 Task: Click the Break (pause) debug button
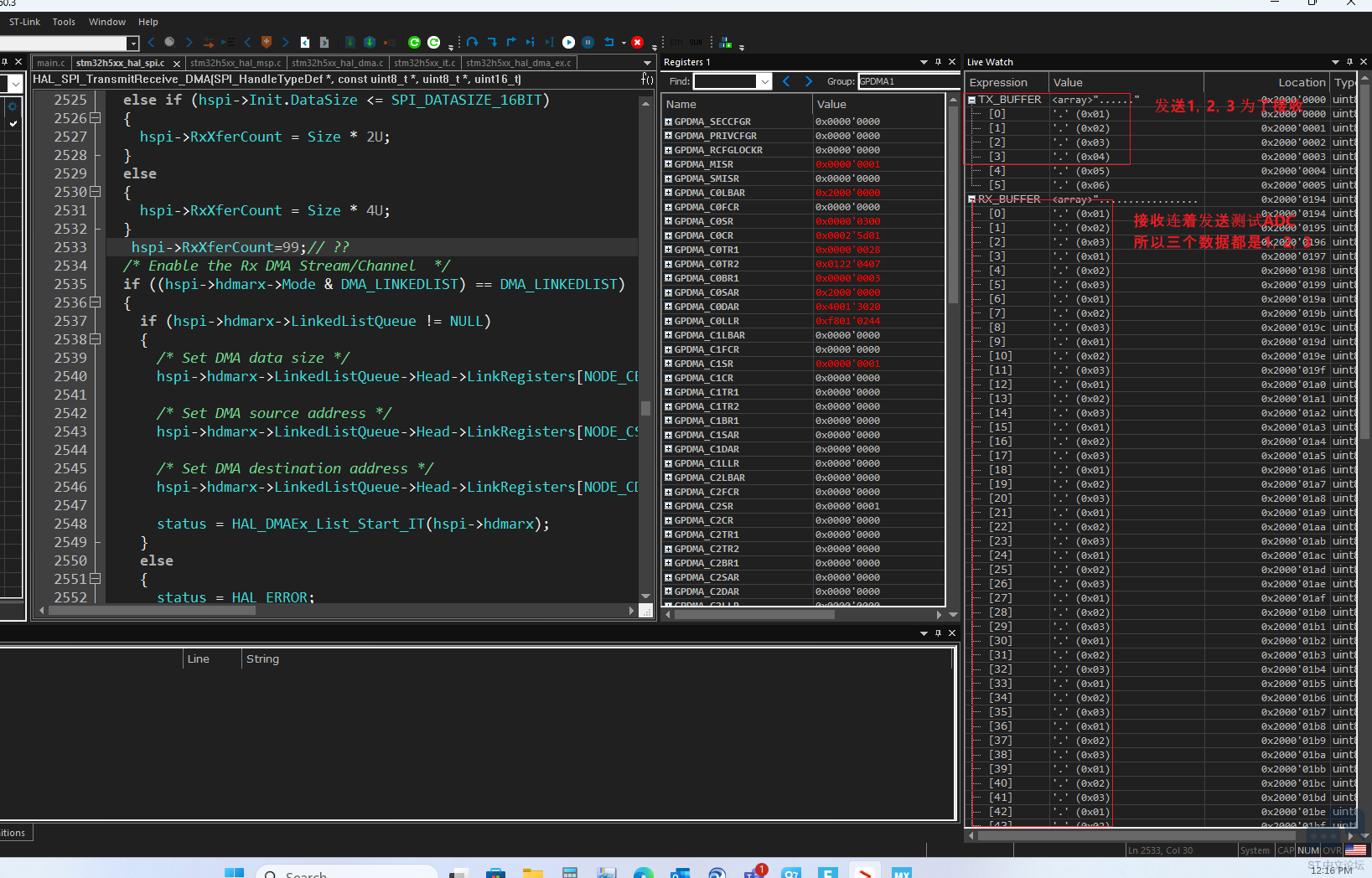click(588, 42)
